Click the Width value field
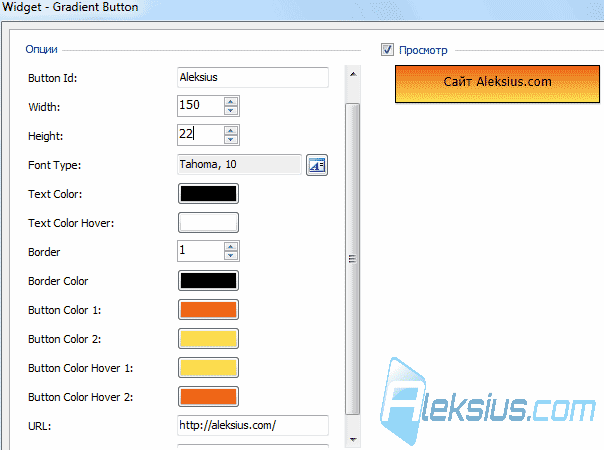Image resolution: width=604 pixels, height=450 pixels. point(200,106)
